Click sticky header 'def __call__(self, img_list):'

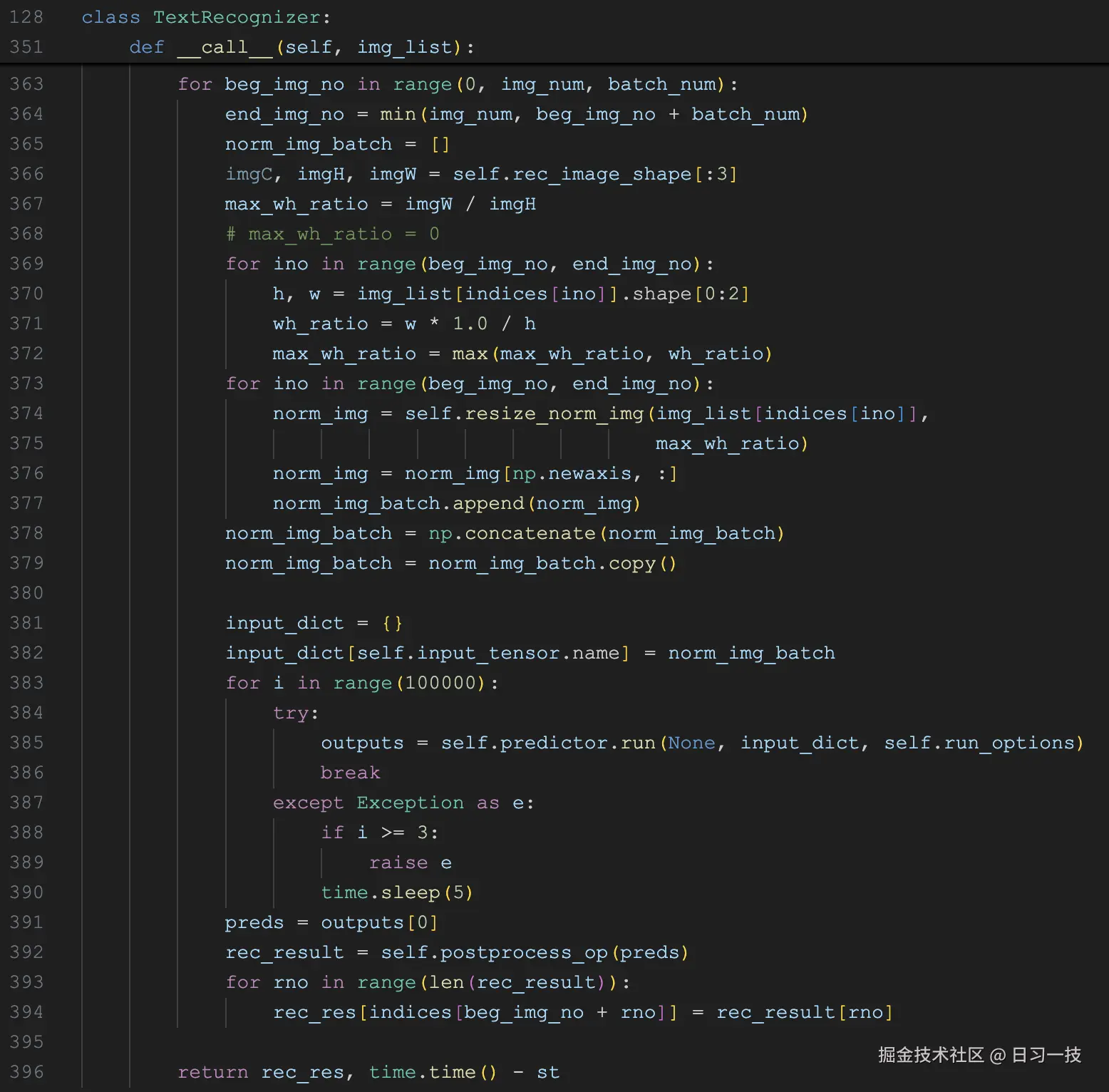pos(302,47)
